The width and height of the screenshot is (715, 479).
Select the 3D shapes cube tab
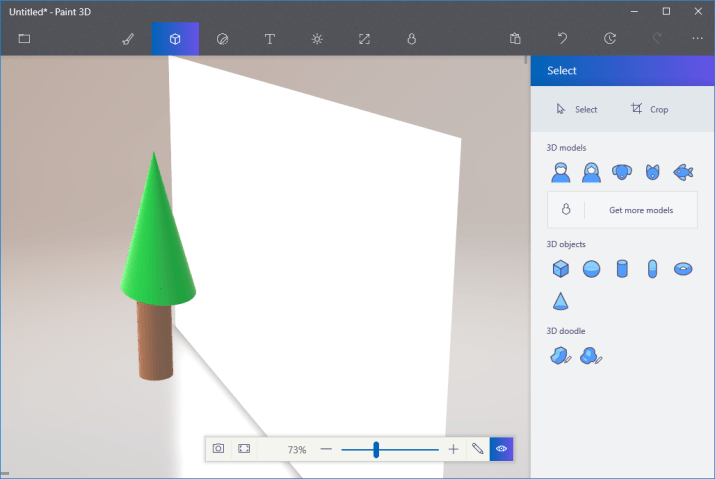tap(175, 39)
